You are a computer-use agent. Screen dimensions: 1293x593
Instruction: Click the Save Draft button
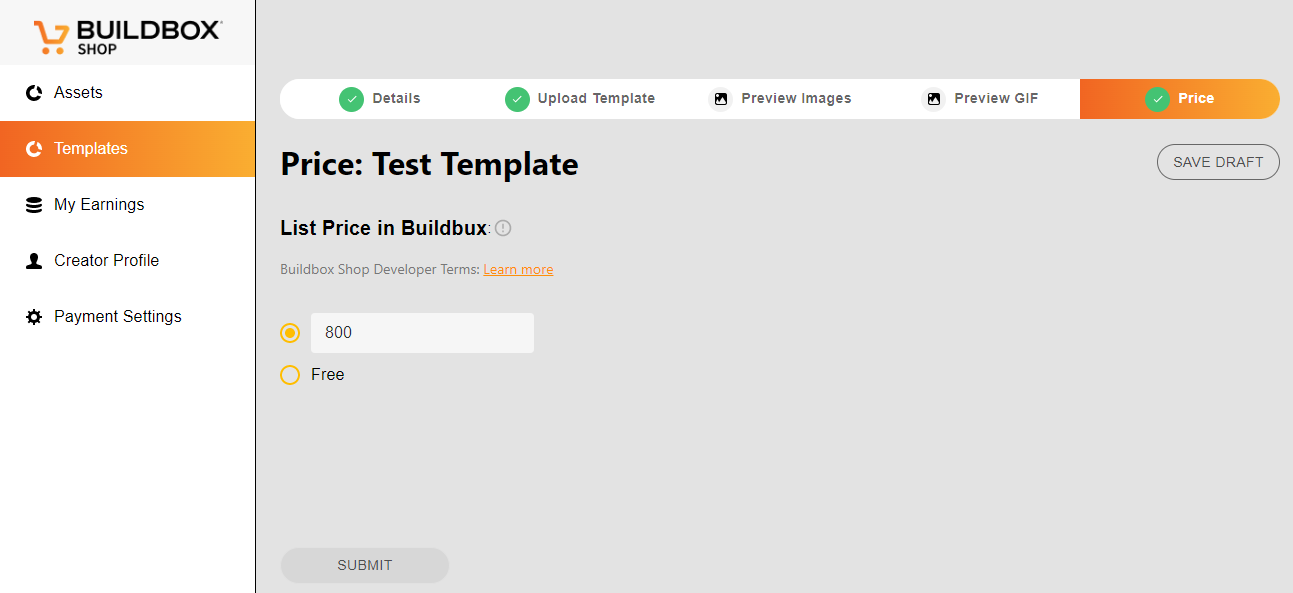pos(1218,162)
